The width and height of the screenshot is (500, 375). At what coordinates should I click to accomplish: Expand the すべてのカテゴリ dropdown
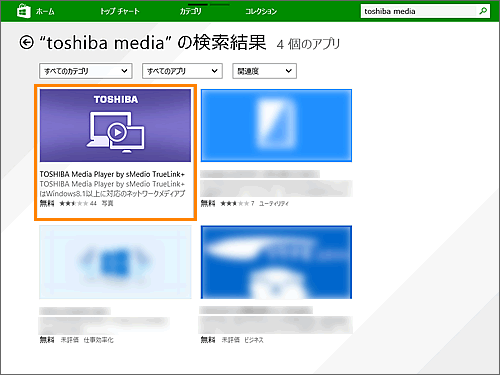pos(86,71)
